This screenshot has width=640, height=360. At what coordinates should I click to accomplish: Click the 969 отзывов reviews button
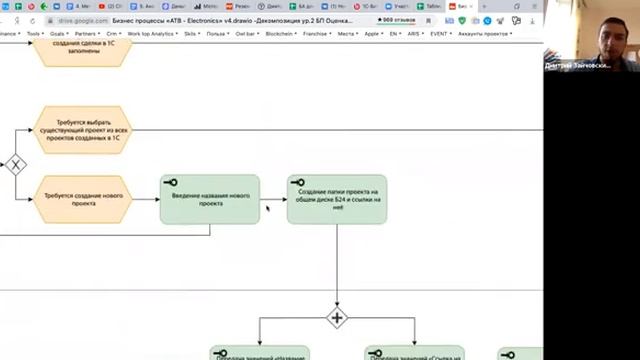click(x=396, y=20)
